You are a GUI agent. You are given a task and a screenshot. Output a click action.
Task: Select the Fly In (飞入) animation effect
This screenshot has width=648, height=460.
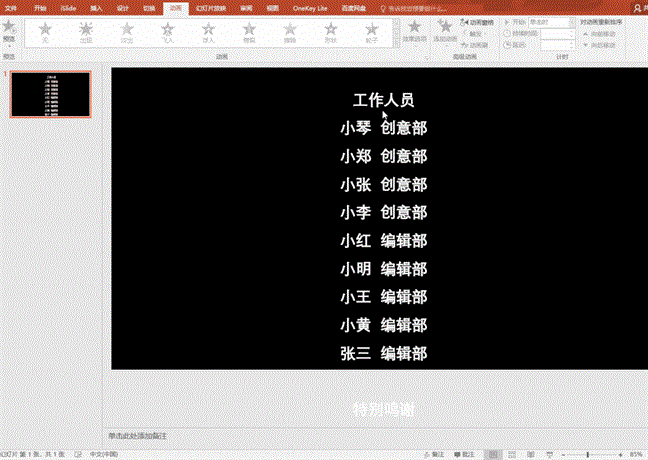tap(168, 31)
